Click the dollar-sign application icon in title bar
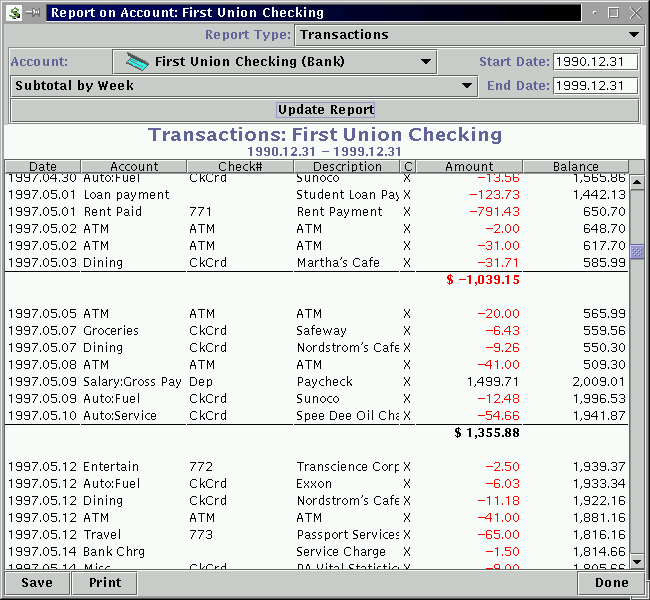Image resolution: width=650 pixels, height=600 pixels. [14, 12]
